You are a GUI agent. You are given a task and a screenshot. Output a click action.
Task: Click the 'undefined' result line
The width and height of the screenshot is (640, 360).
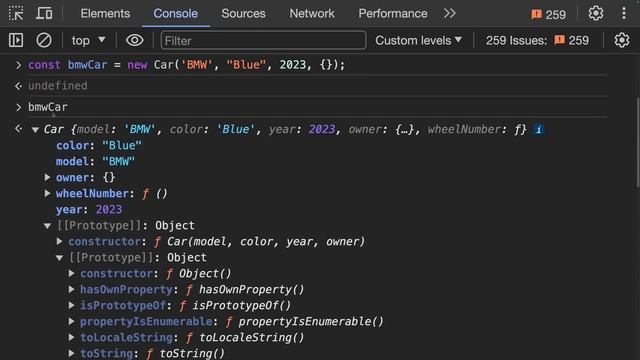pos(58,86)
